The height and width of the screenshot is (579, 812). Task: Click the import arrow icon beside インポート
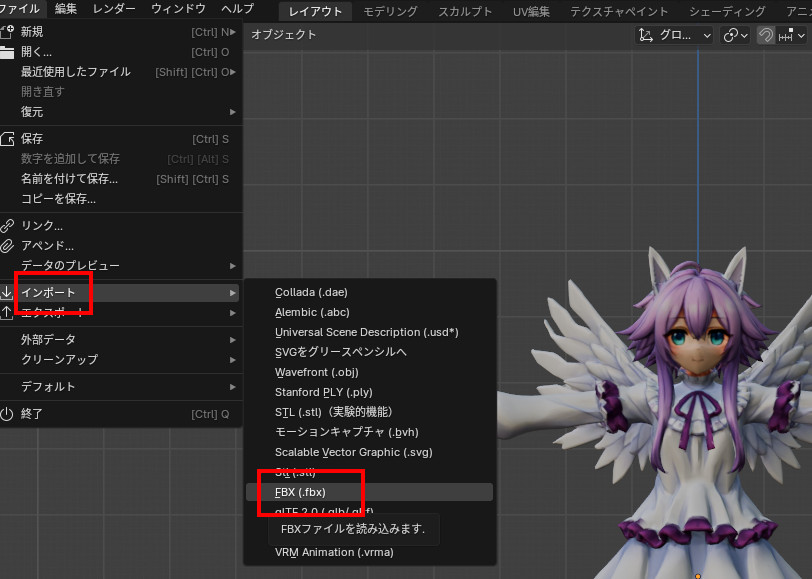pyautogui.click(x=8, y=293)
